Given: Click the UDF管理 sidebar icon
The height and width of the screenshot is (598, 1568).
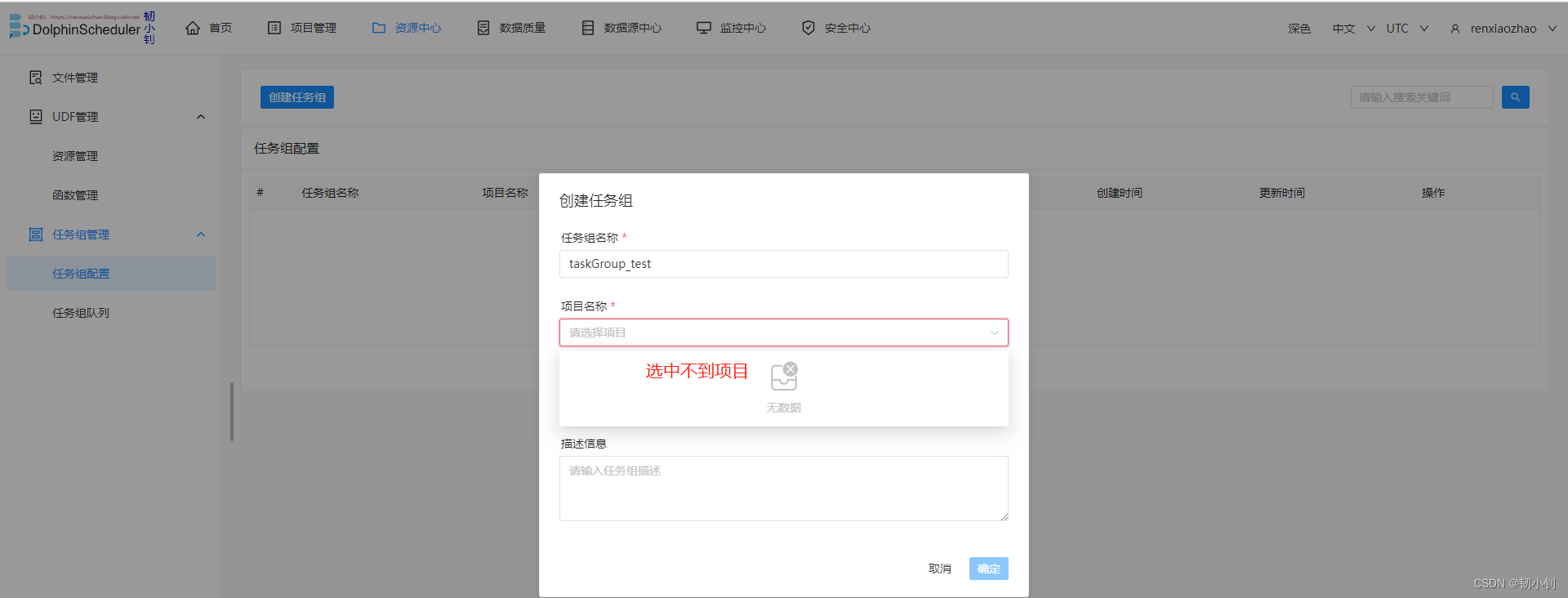Looking at the screenshot, I should coord(36,117).
